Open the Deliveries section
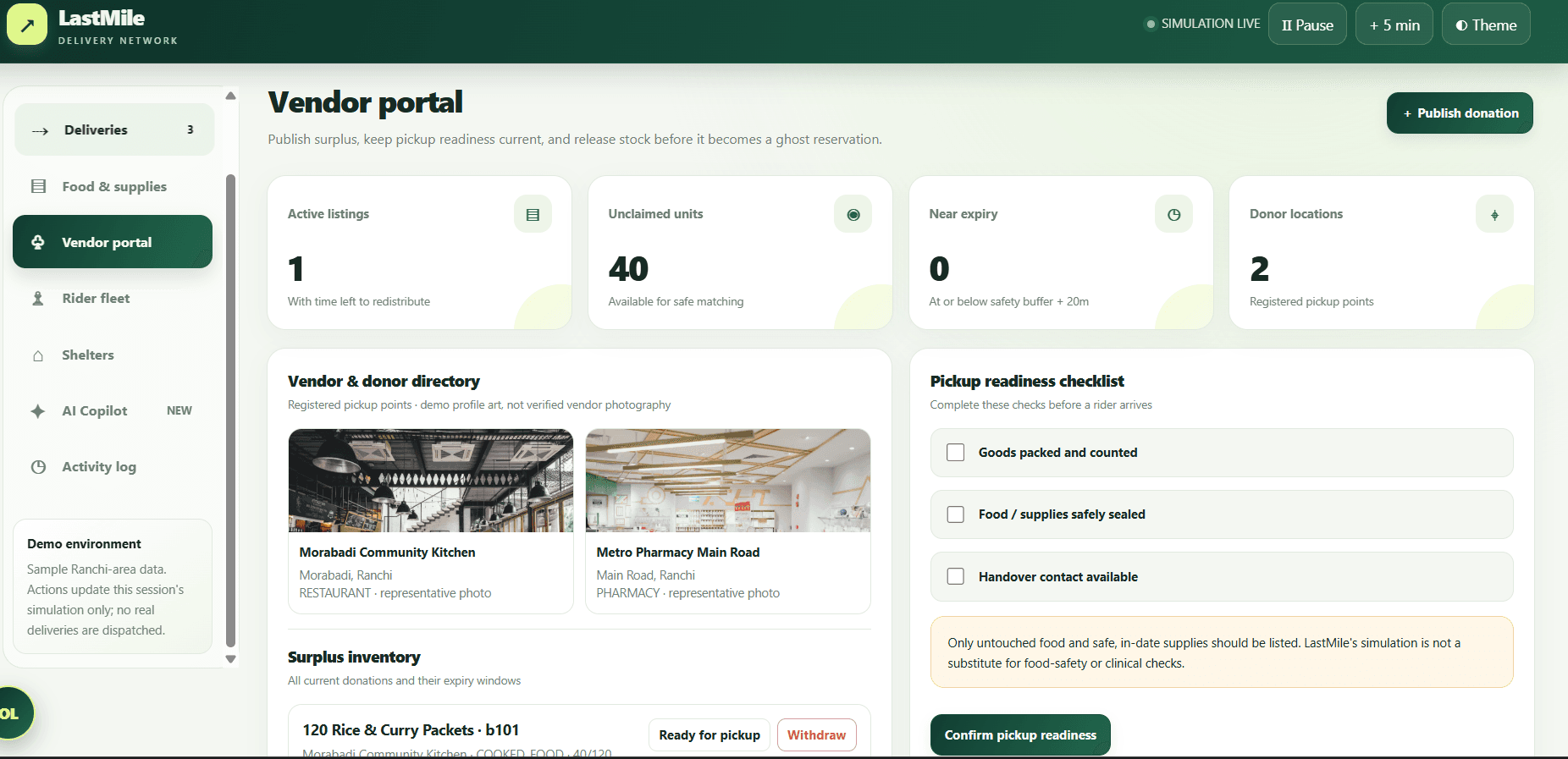This screenshot has width=1568, height=759. click(114, 129)
